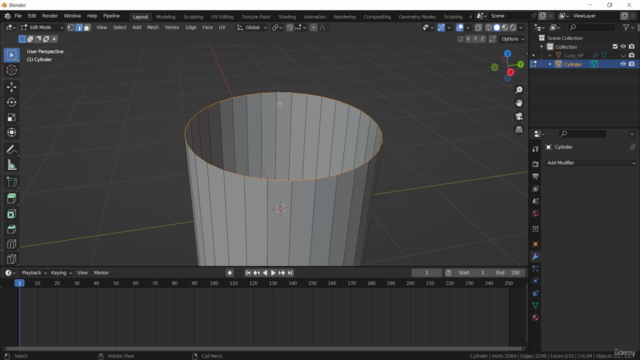Open the Object Data green triangle tab

[x=535, y=305]
